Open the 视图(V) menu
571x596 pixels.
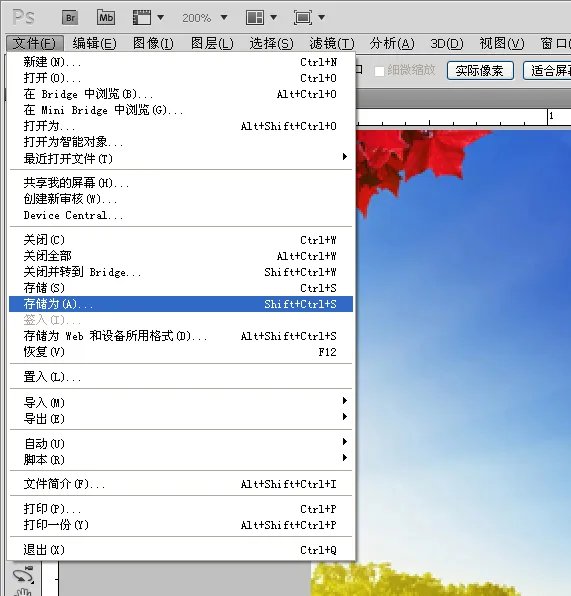click(502, 43)
